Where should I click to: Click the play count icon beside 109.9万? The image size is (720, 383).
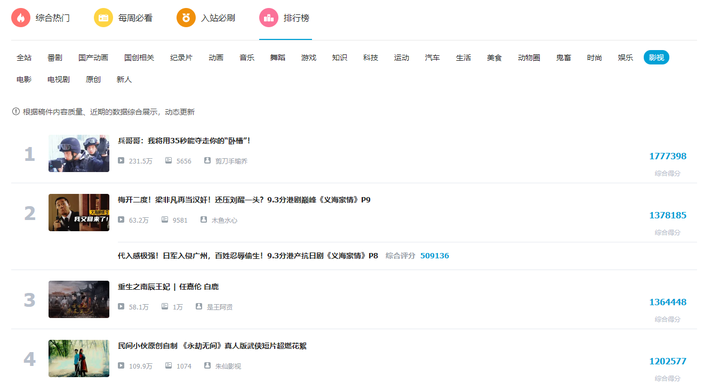[121, 366]
